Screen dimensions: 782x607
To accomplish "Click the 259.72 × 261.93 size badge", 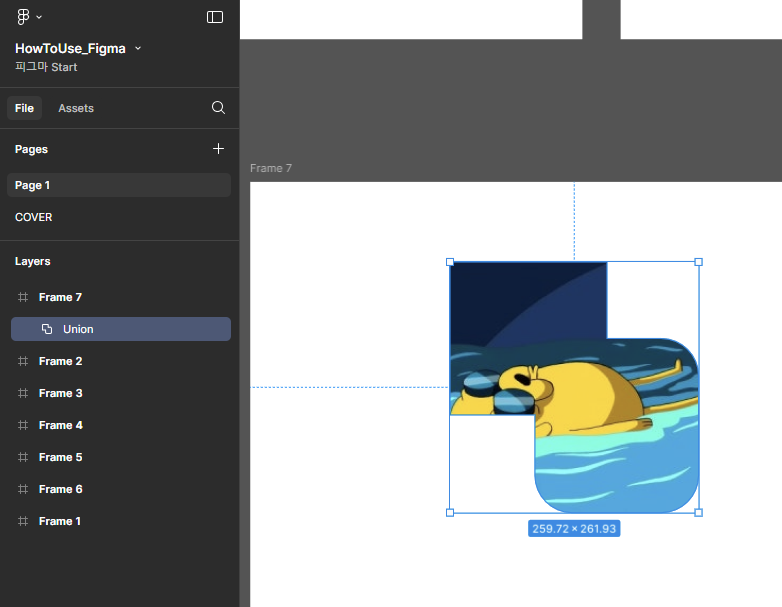I will 574,529.
